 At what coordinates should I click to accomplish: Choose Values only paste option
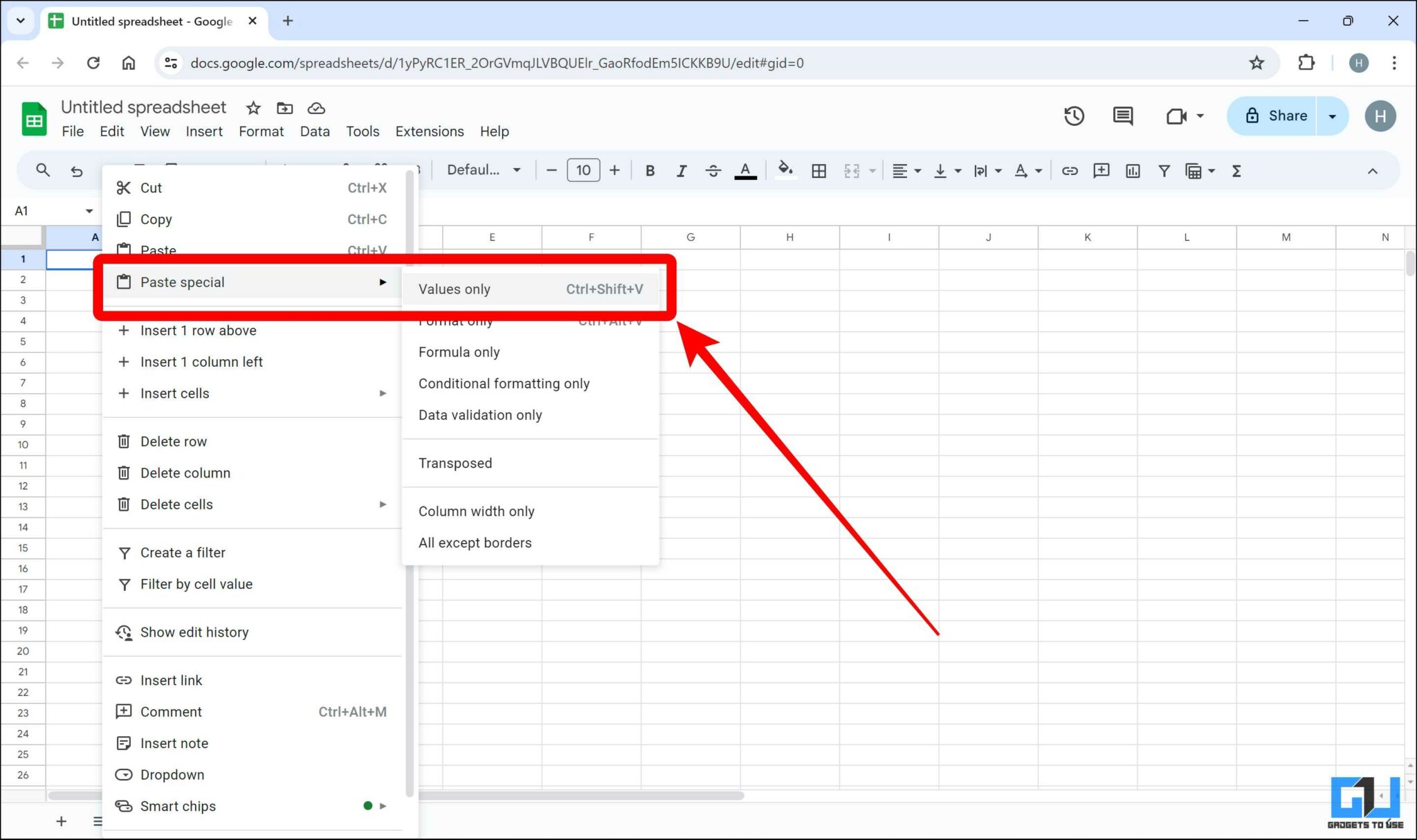tap(454, 289)
